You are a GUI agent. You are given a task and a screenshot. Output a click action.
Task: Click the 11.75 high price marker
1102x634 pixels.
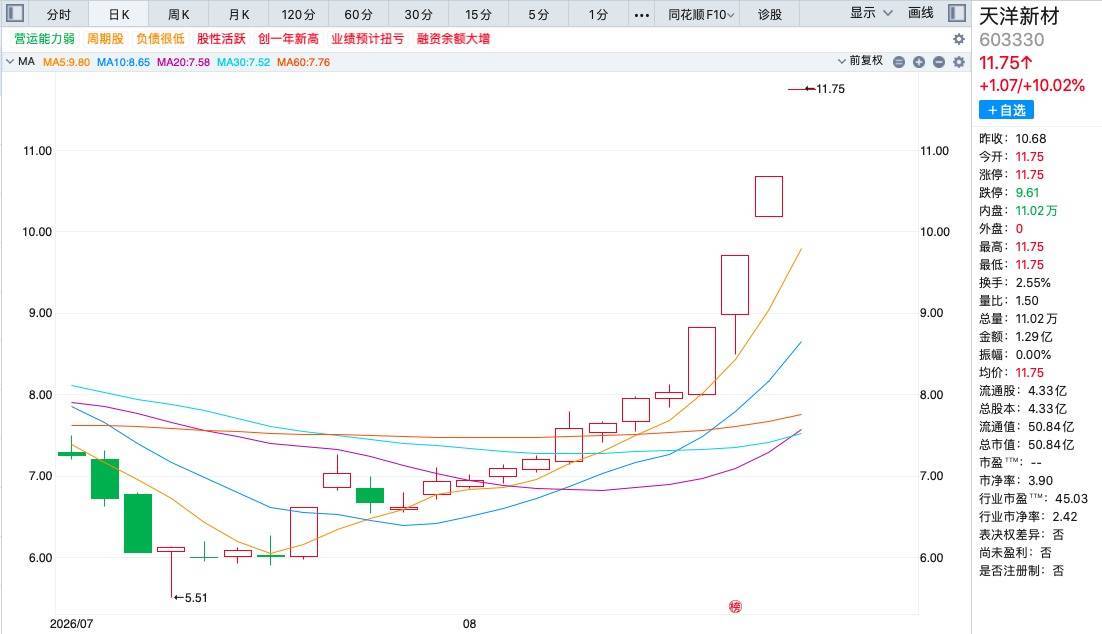pos(824,89)
